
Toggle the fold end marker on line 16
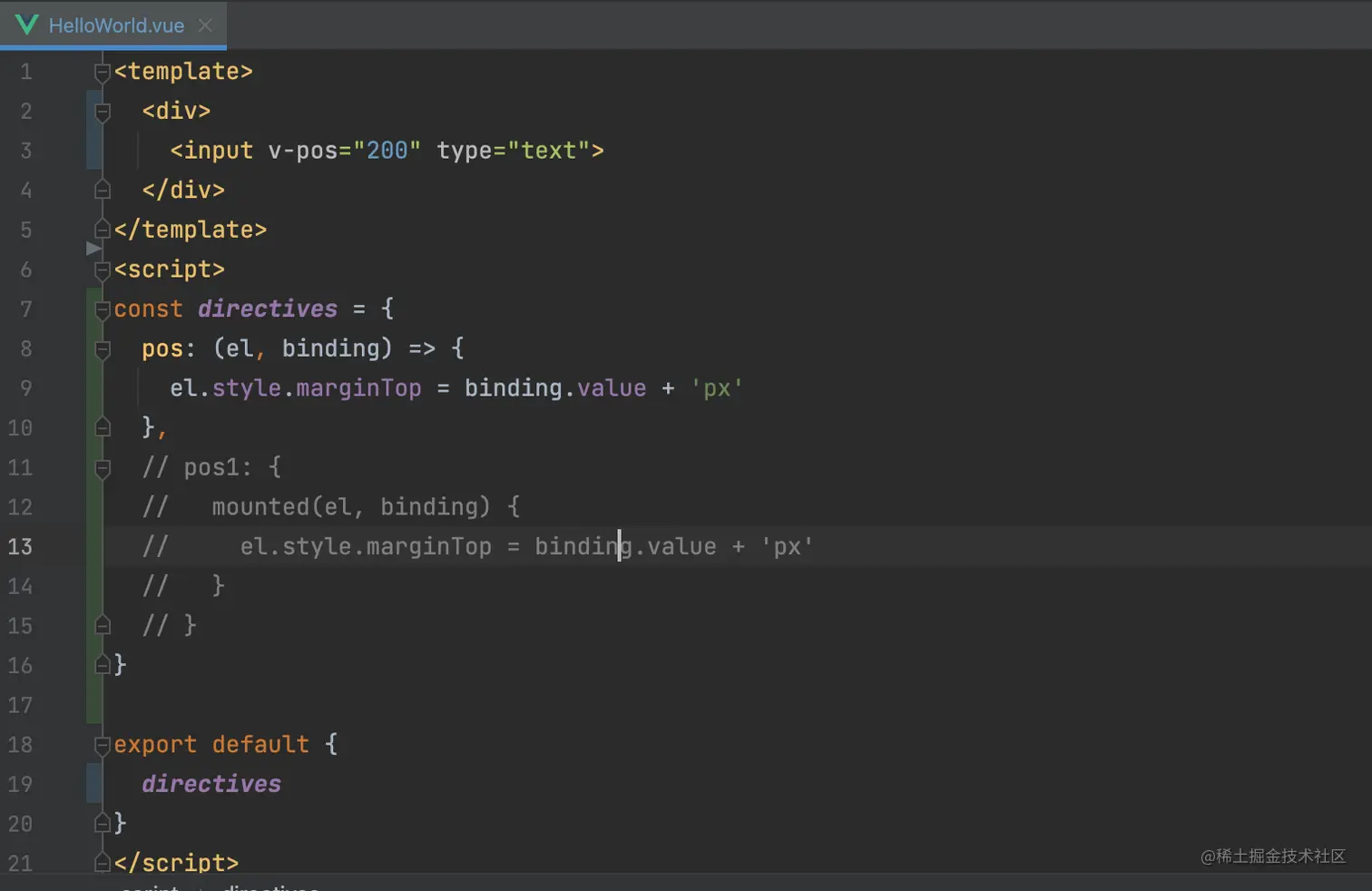(x=103, y=665)
